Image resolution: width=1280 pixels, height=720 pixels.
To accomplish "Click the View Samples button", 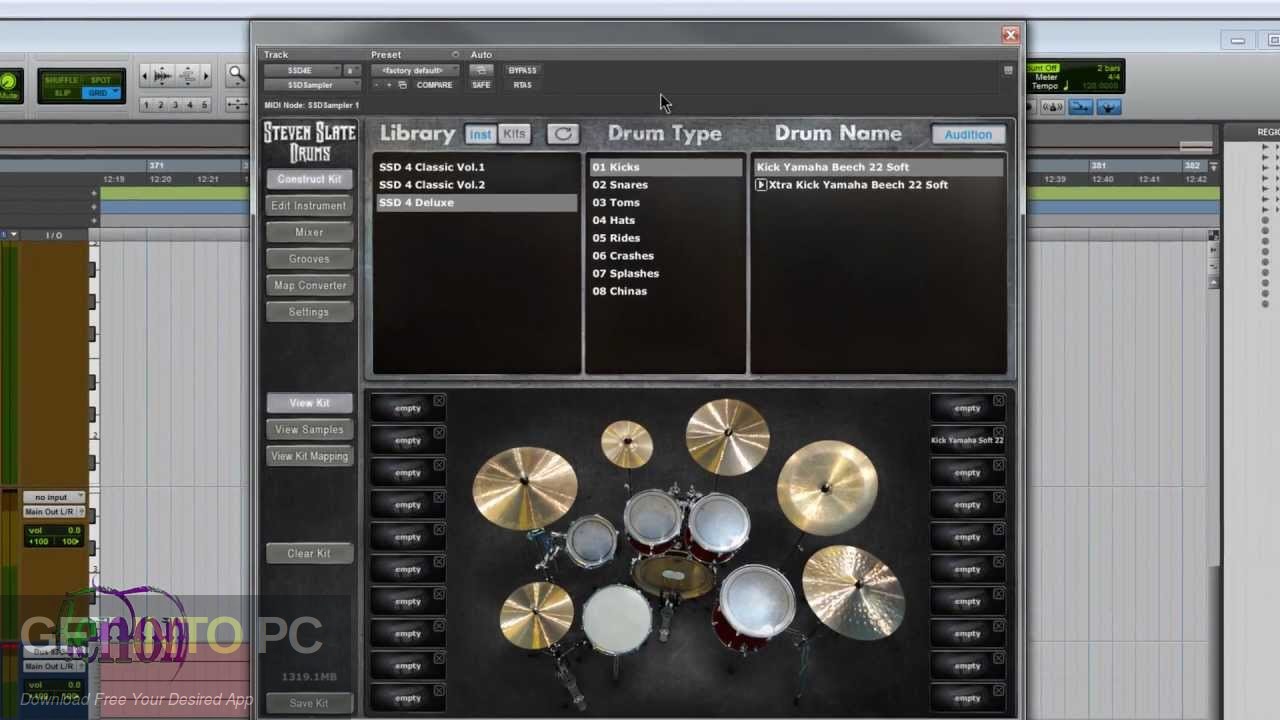I will pyautogui.click(x=309, y=429).
